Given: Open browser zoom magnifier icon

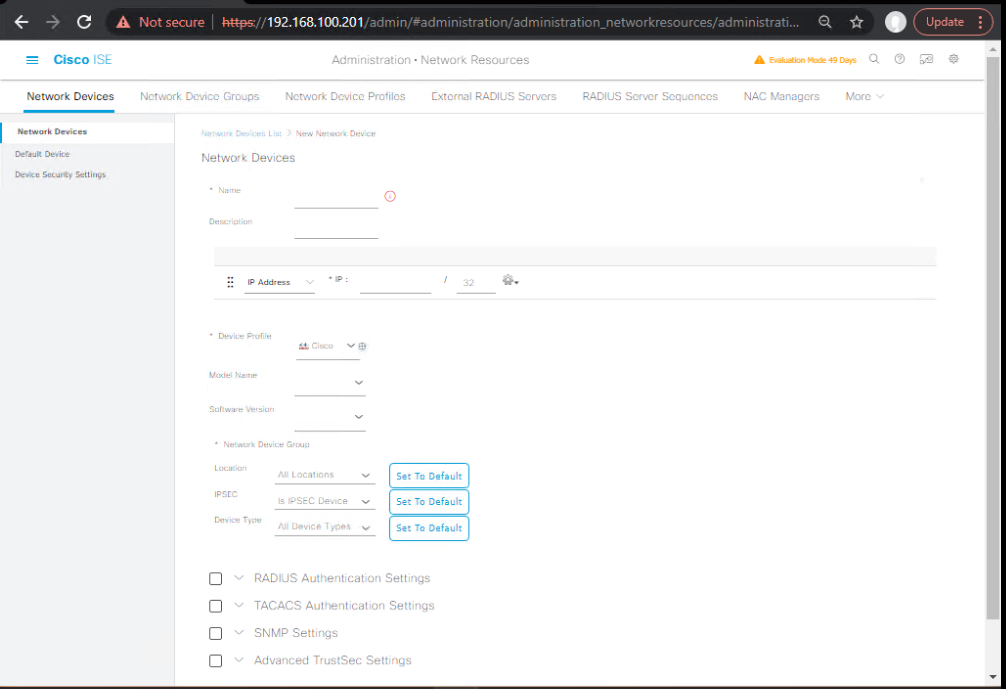Looking at the screenshot, I should (x=825, y=22).
